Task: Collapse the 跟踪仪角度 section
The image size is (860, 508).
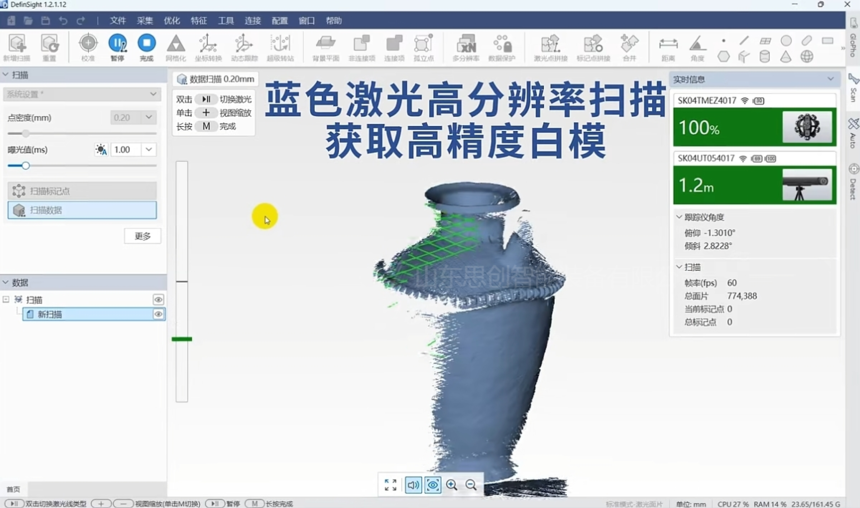Action: click(679, 217)
